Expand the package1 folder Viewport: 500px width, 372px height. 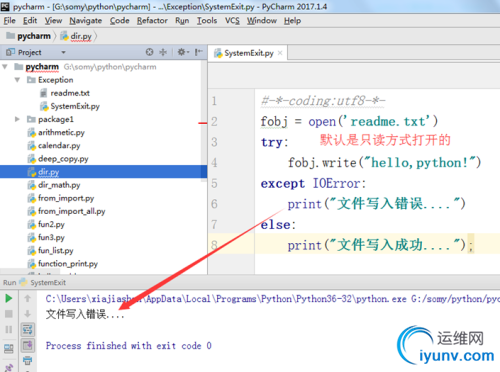click(17, 119)
